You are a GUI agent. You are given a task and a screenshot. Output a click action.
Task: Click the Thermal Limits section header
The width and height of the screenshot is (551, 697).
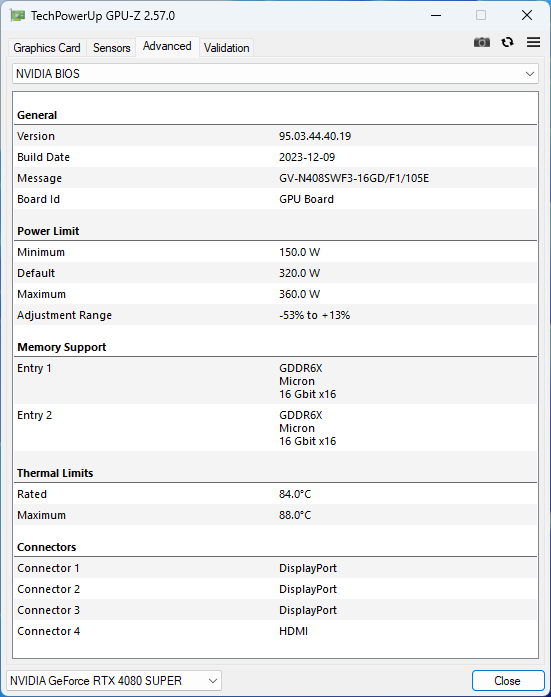coord(55,473)
